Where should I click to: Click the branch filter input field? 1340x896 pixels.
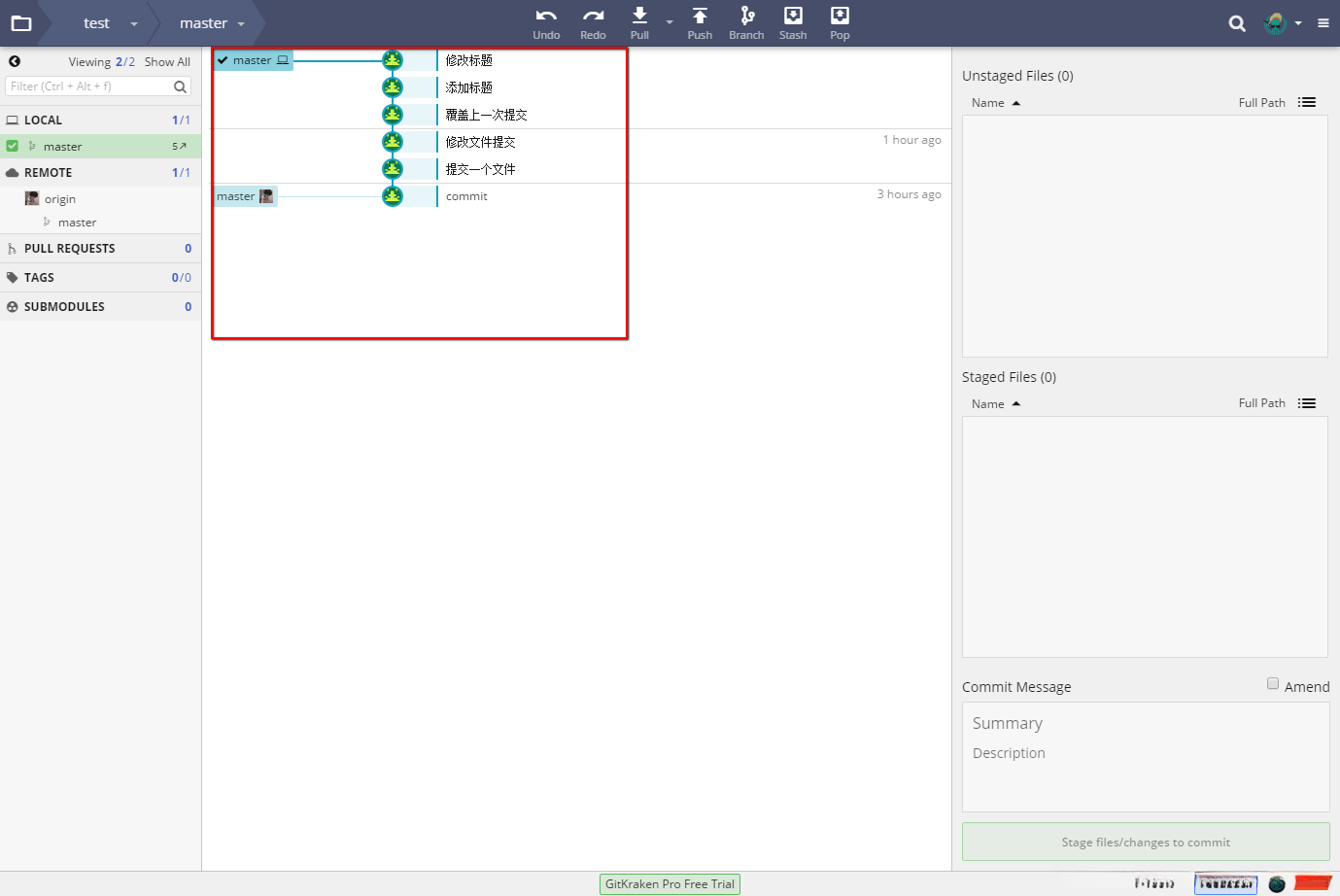click(98, 86)
